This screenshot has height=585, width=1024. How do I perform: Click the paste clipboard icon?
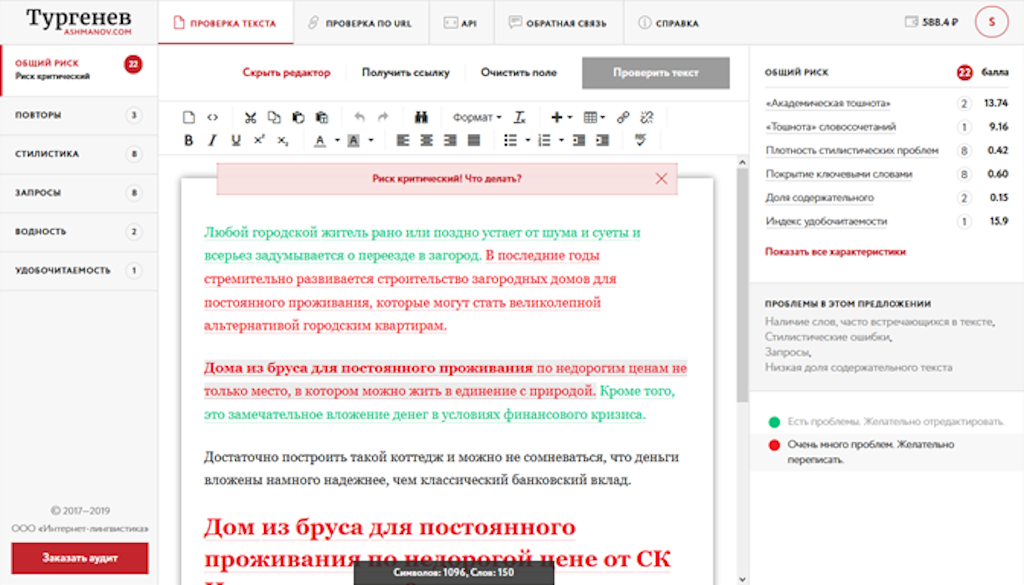coord(298,118)
